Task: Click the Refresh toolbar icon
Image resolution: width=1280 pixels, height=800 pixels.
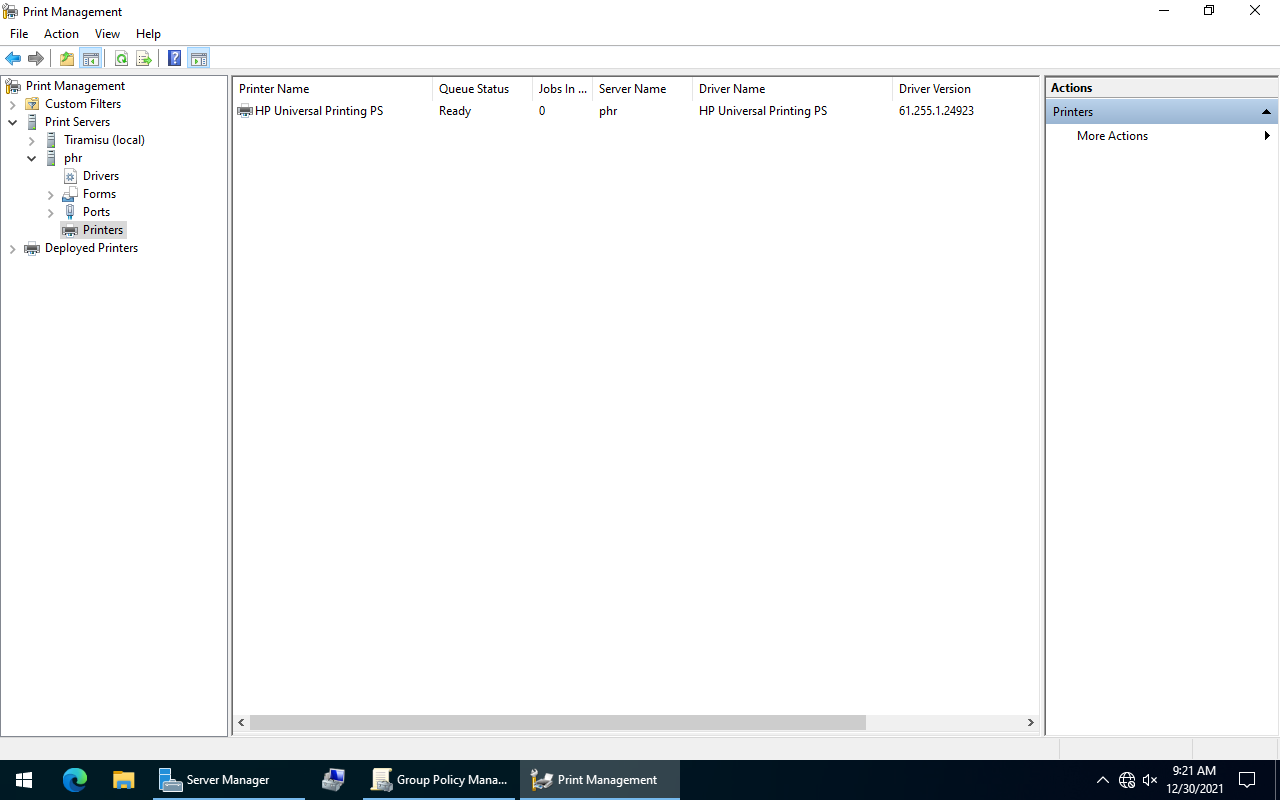Action: (121, 58)
